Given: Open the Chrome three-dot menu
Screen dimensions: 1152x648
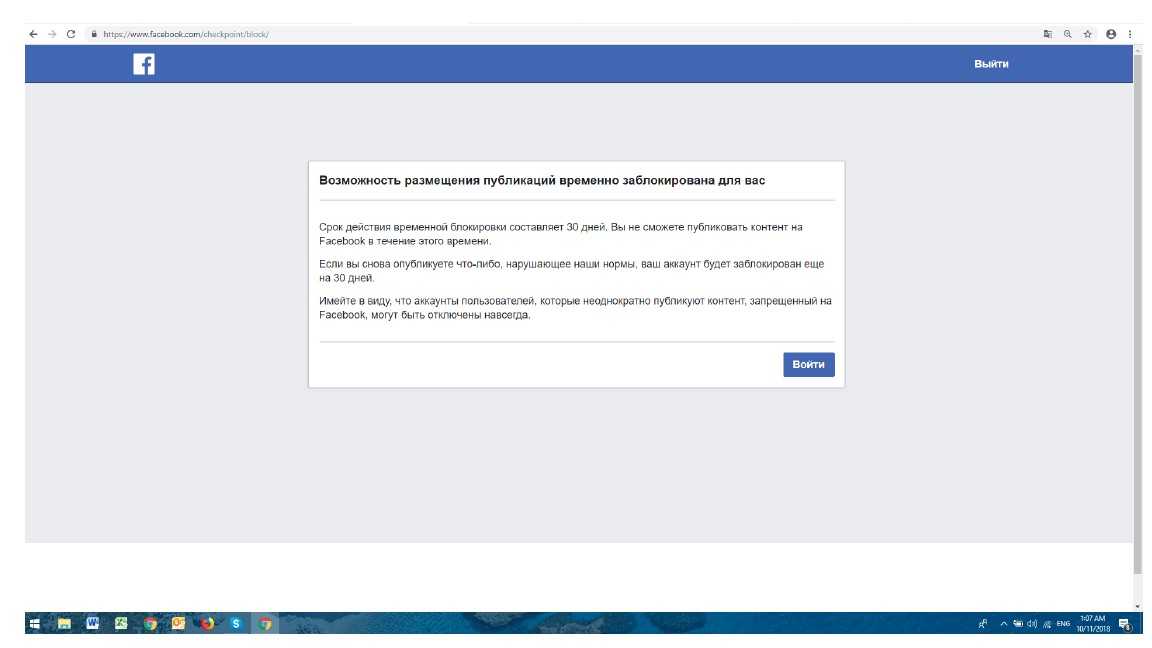Looking at the screenshot, I should point(1130,35).
